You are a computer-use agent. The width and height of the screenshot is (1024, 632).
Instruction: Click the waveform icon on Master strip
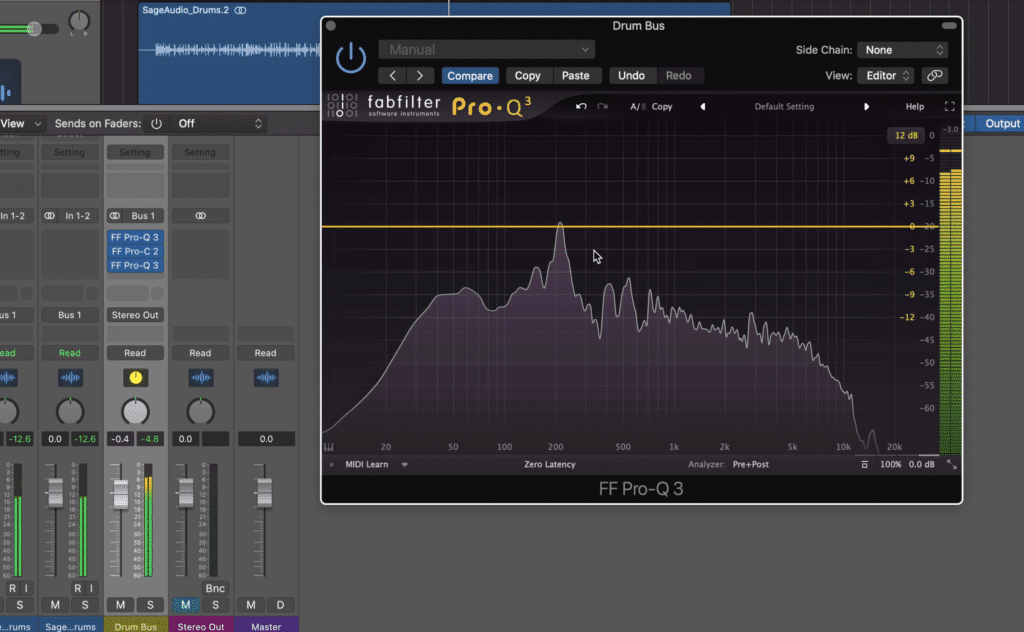click(x=266, y=377)
